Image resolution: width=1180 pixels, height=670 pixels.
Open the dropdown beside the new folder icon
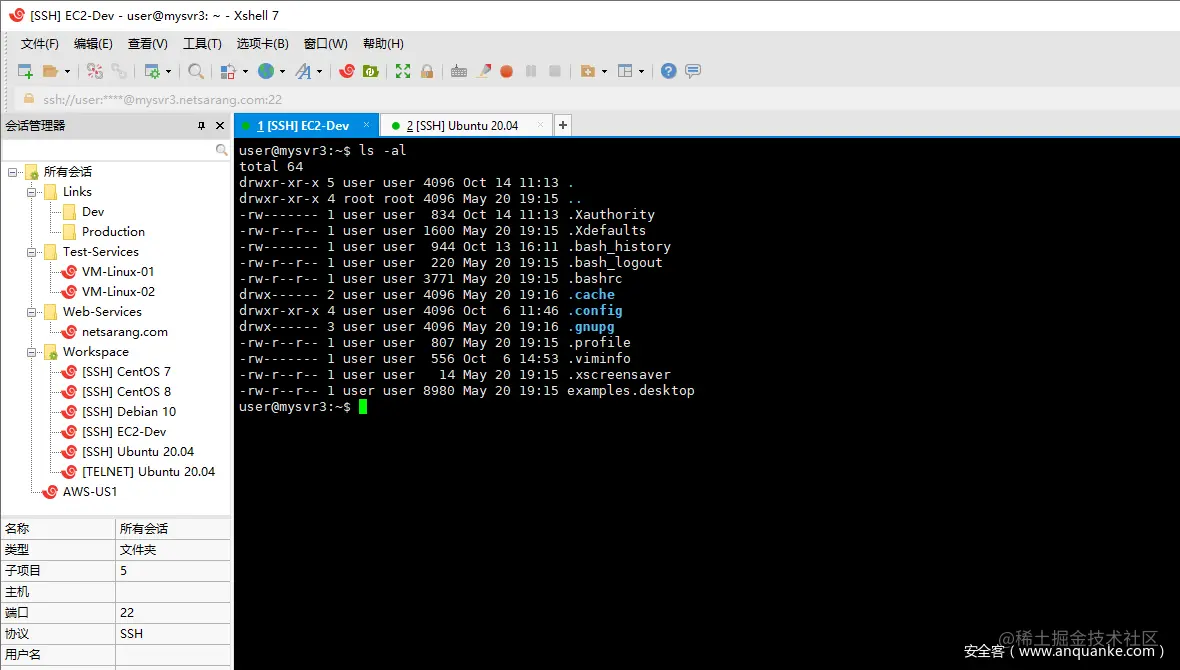coord(604,72)
